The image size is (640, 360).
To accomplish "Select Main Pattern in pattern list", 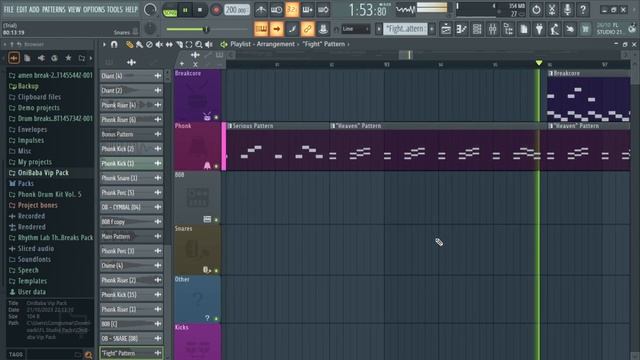I will 131,236.
